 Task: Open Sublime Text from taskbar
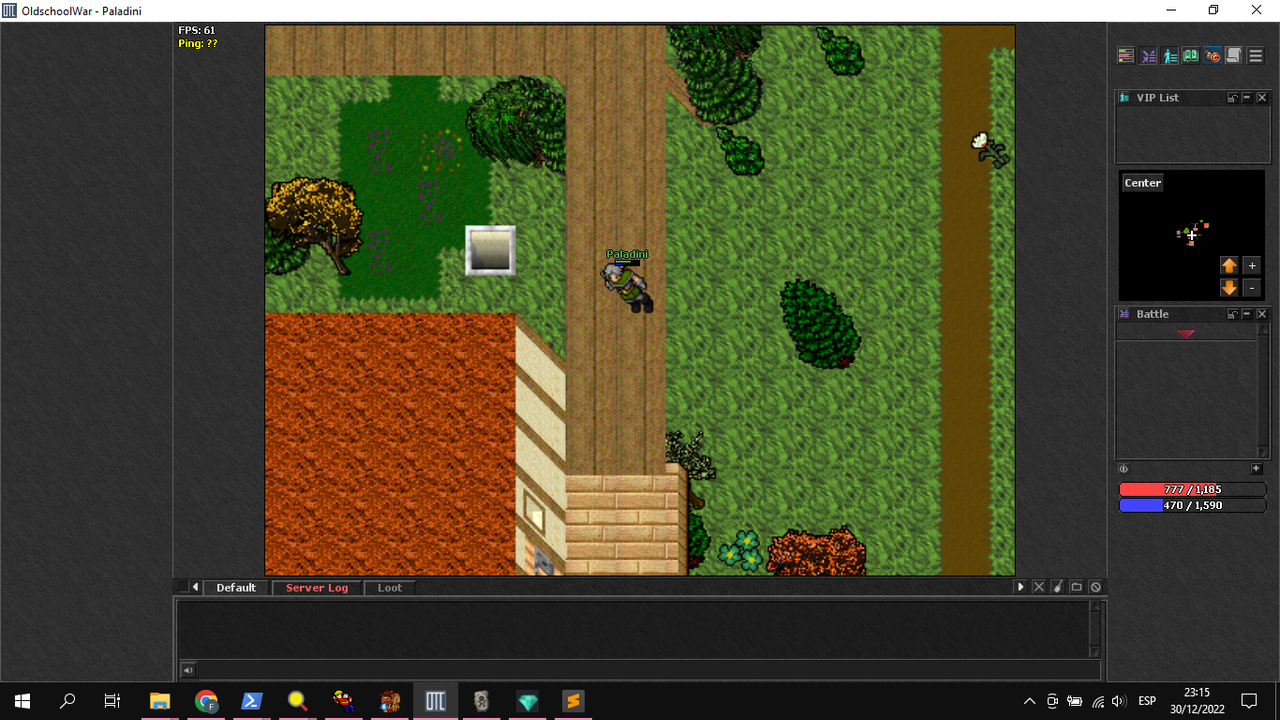[573, 701]
